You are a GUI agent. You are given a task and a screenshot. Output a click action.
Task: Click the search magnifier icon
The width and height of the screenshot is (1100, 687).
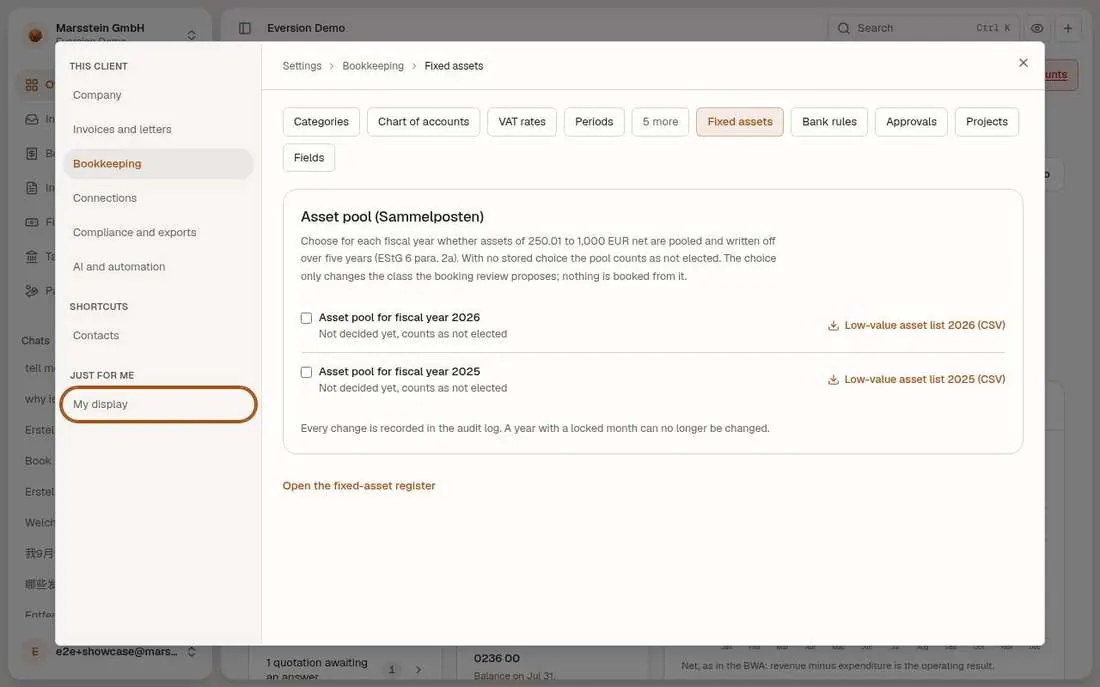[x=843, y=28]
